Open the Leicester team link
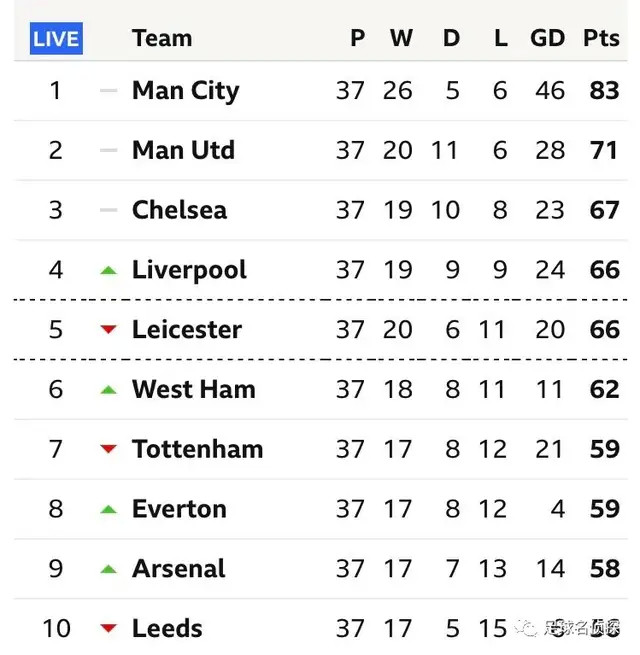Image resolution: width=640 pixels, height=655 pixels. 187,330
